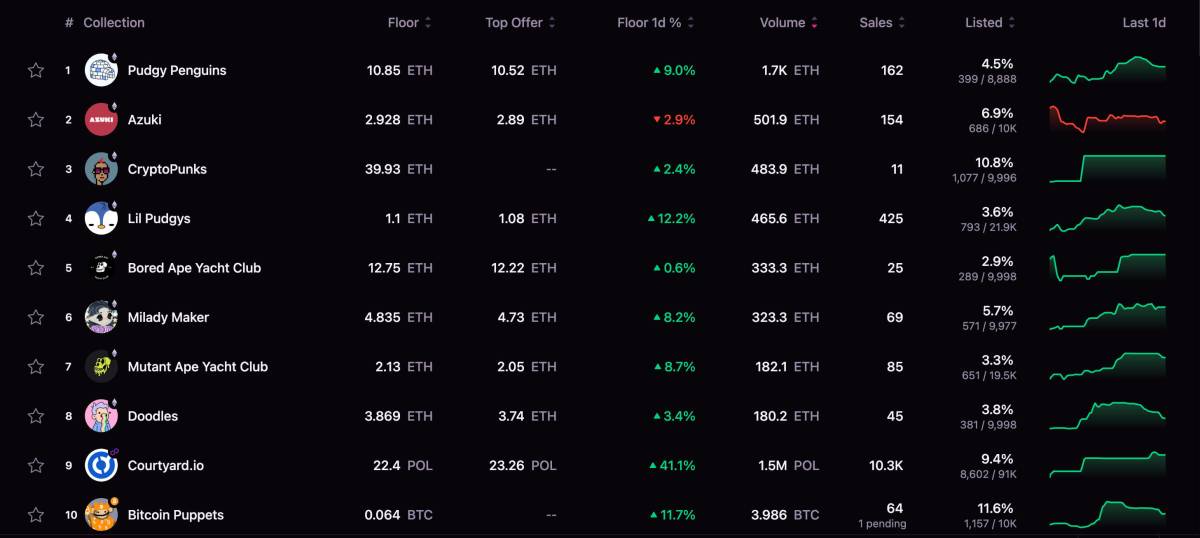Click the Doodles collection avatar icon
This screenshot has height=538, width=1200.
tap(101, 416)
